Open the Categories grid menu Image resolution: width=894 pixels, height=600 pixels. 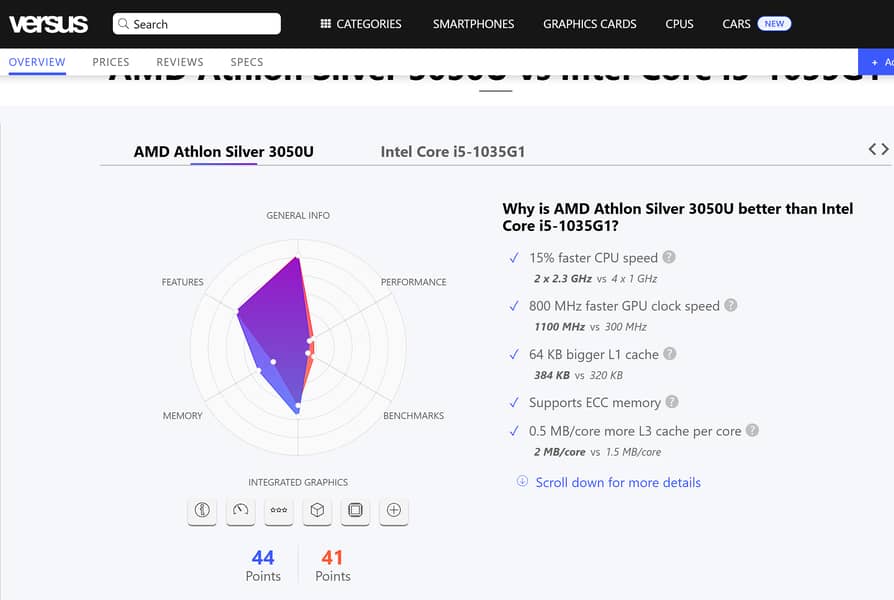click(361, 24)
